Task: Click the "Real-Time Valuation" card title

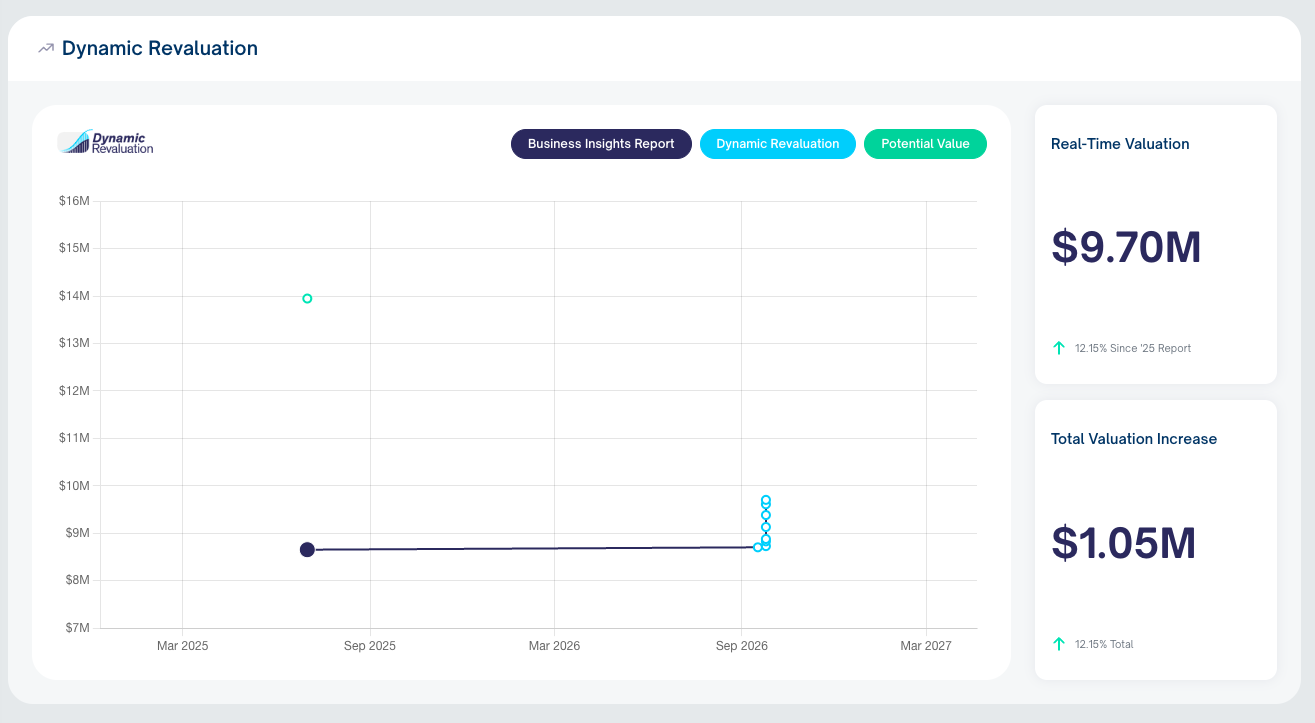Action: coord(1120,144)
